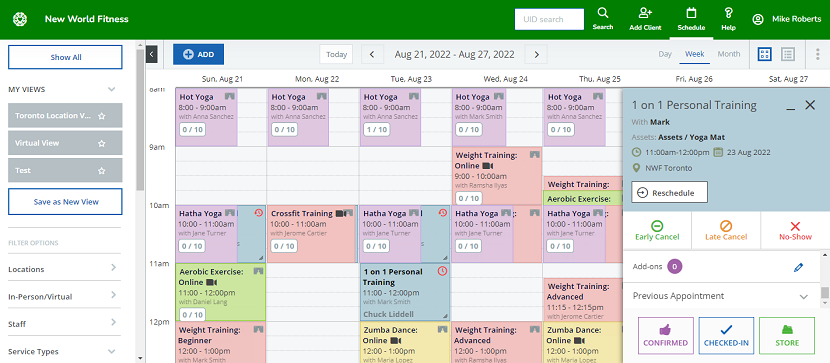The width and height of the screenshot is (830, 363).
Task: Click the New World Fitness logo icon
Action: (20, 19)
